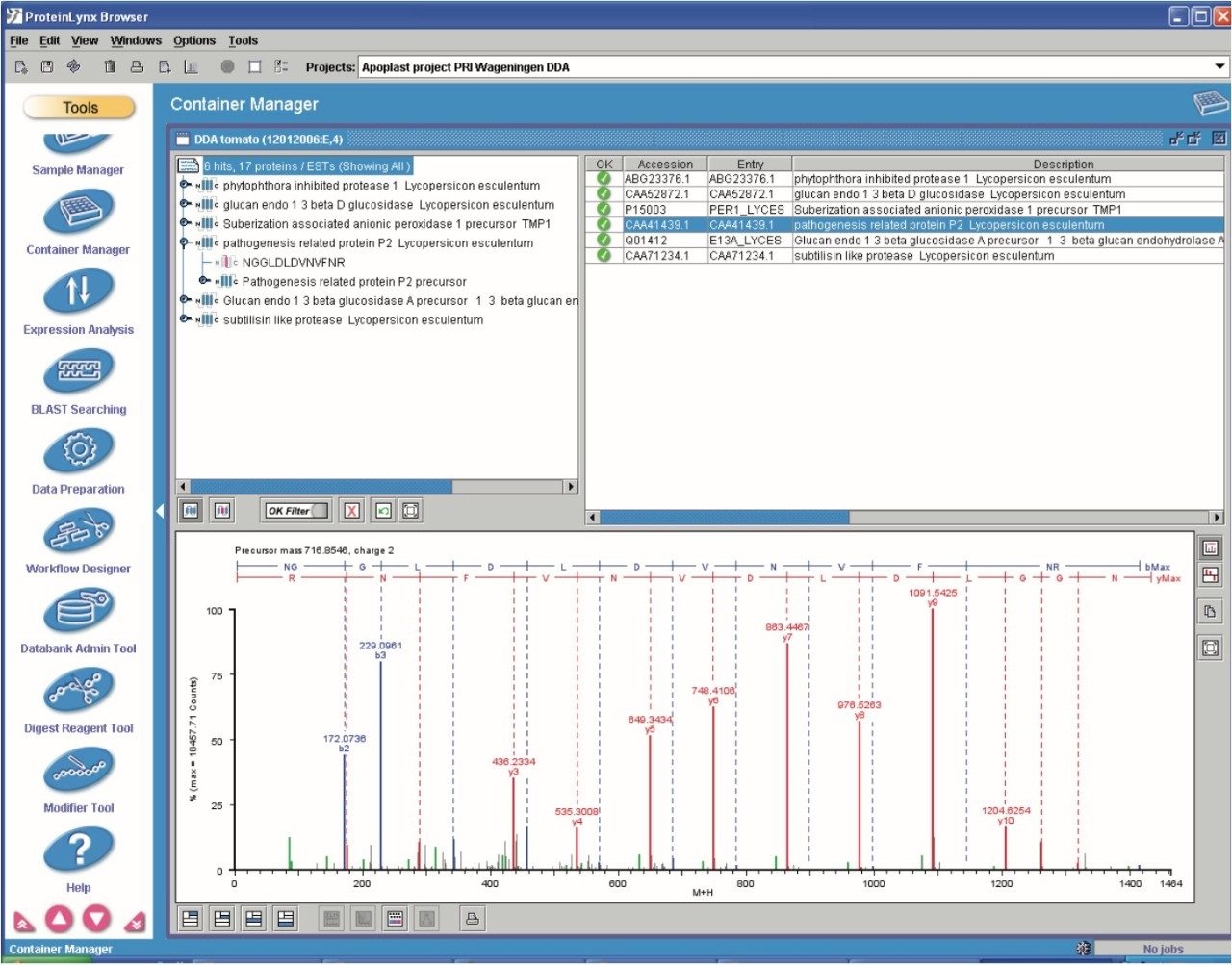Launch the Workflow Designer tool
Viewport: 1232px width, 965px height.
coord(78,531)
